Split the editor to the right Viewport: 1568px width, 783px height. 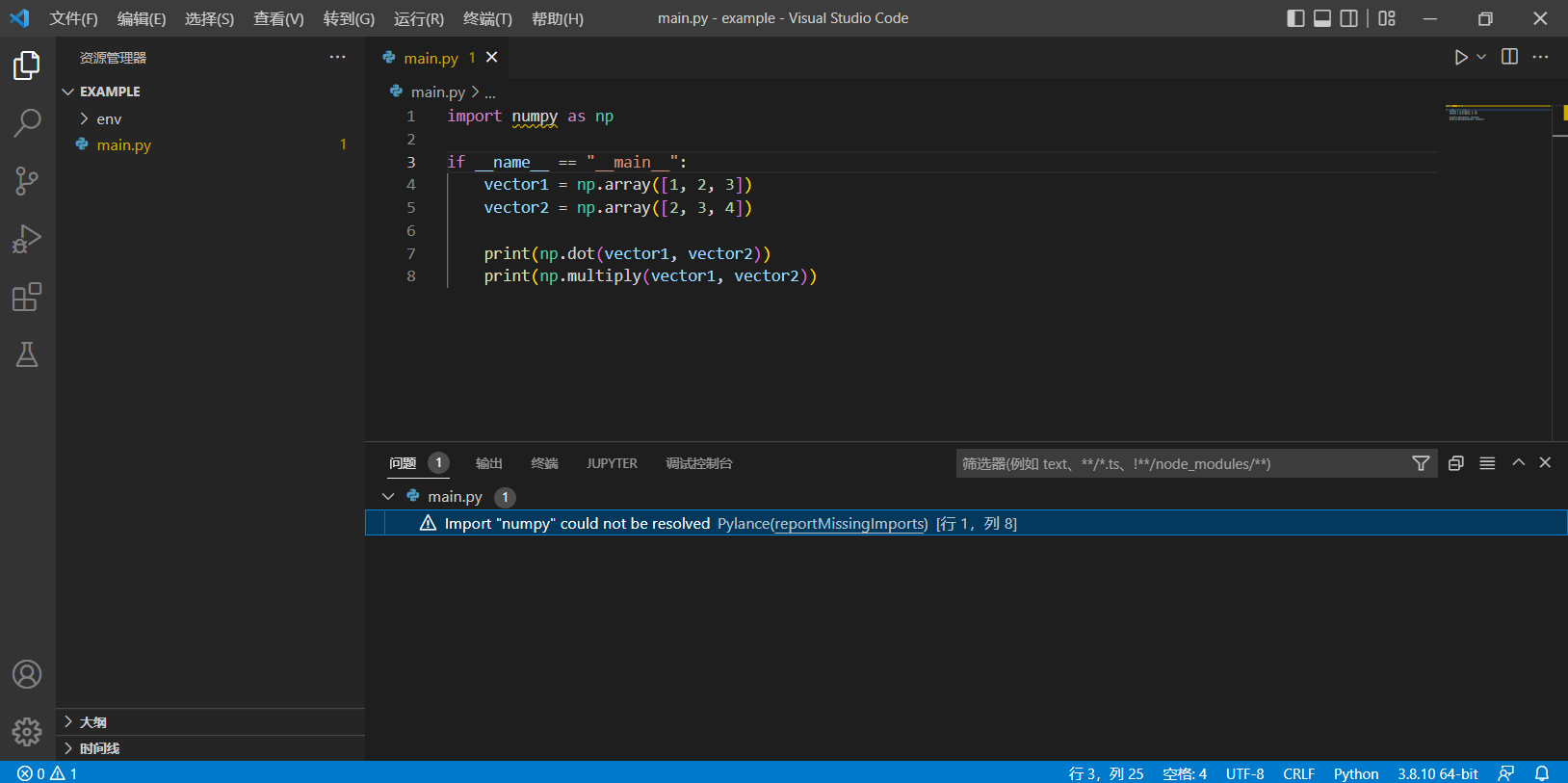(1509, 58)
